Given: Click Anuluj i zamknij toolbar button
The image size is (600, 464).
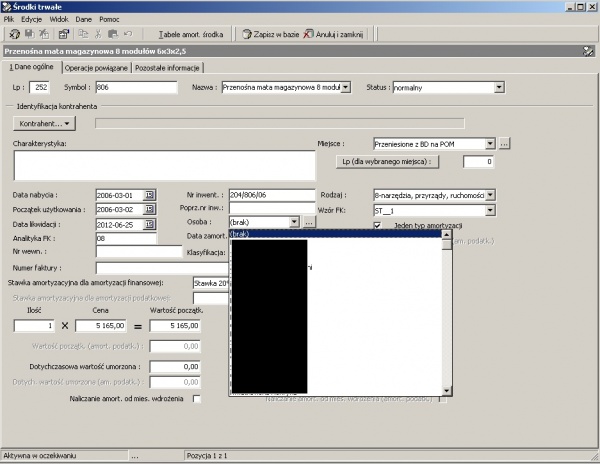Looking at the screenshot, I should coord(333,34).
